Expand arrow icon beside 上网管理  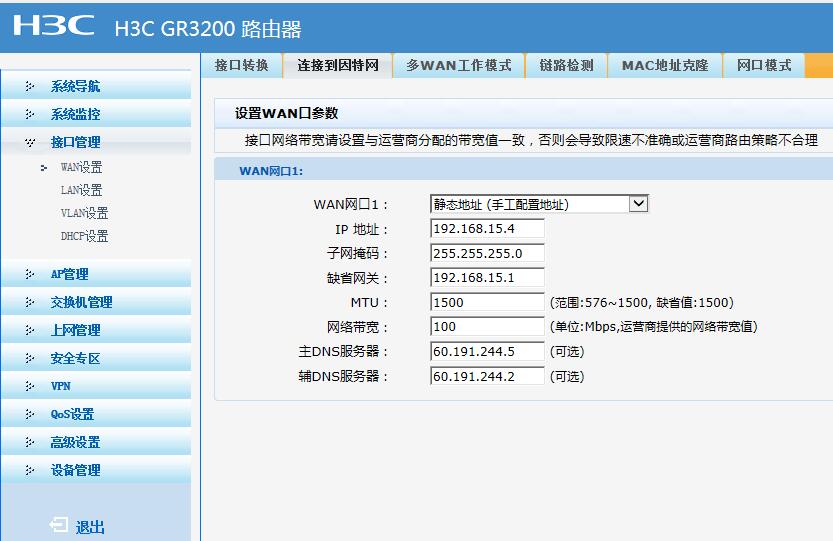pyautogui.click(x=30, y=330)
